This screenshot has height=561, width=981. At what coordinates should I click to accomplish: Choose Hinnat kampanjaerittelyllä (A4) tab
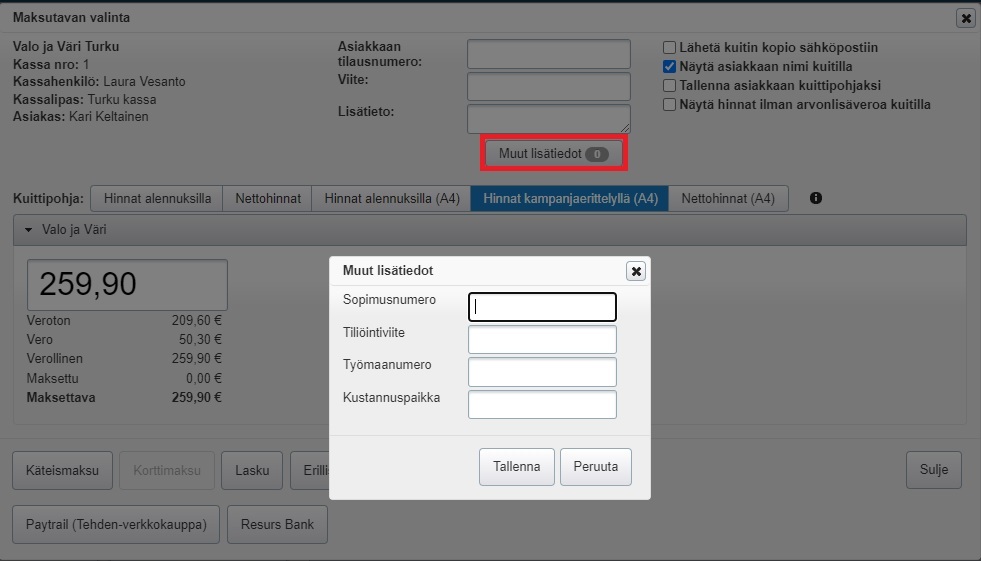point(569,199)
